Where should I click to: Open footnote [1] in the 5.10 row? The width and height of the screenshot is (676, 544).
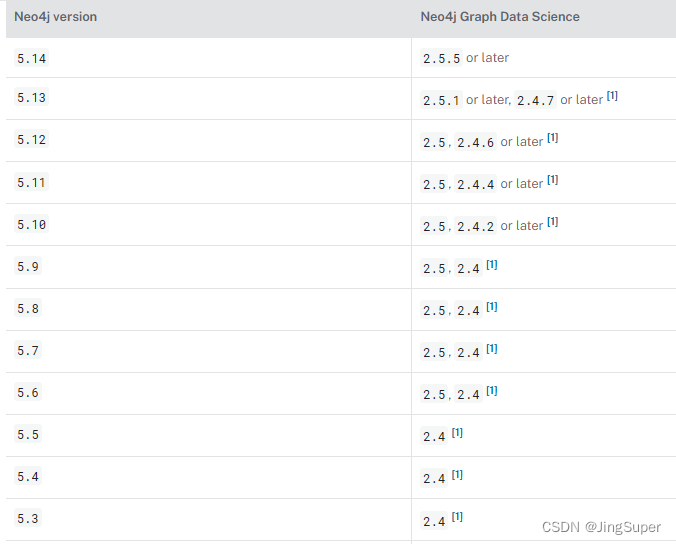553,222
